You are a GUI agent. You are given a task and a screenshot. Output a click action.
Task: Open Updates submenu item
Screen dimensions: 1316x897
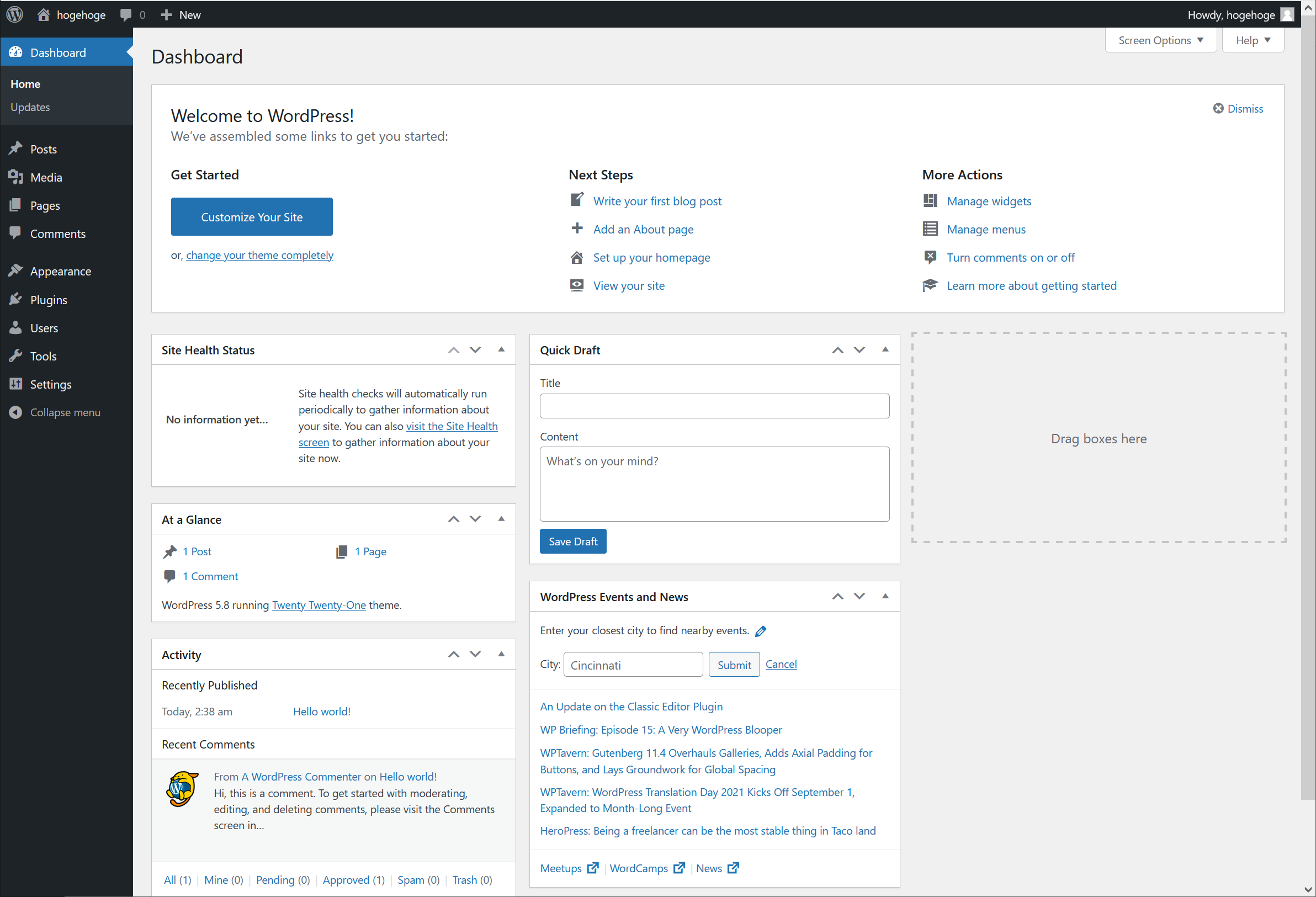click(30, 107)
